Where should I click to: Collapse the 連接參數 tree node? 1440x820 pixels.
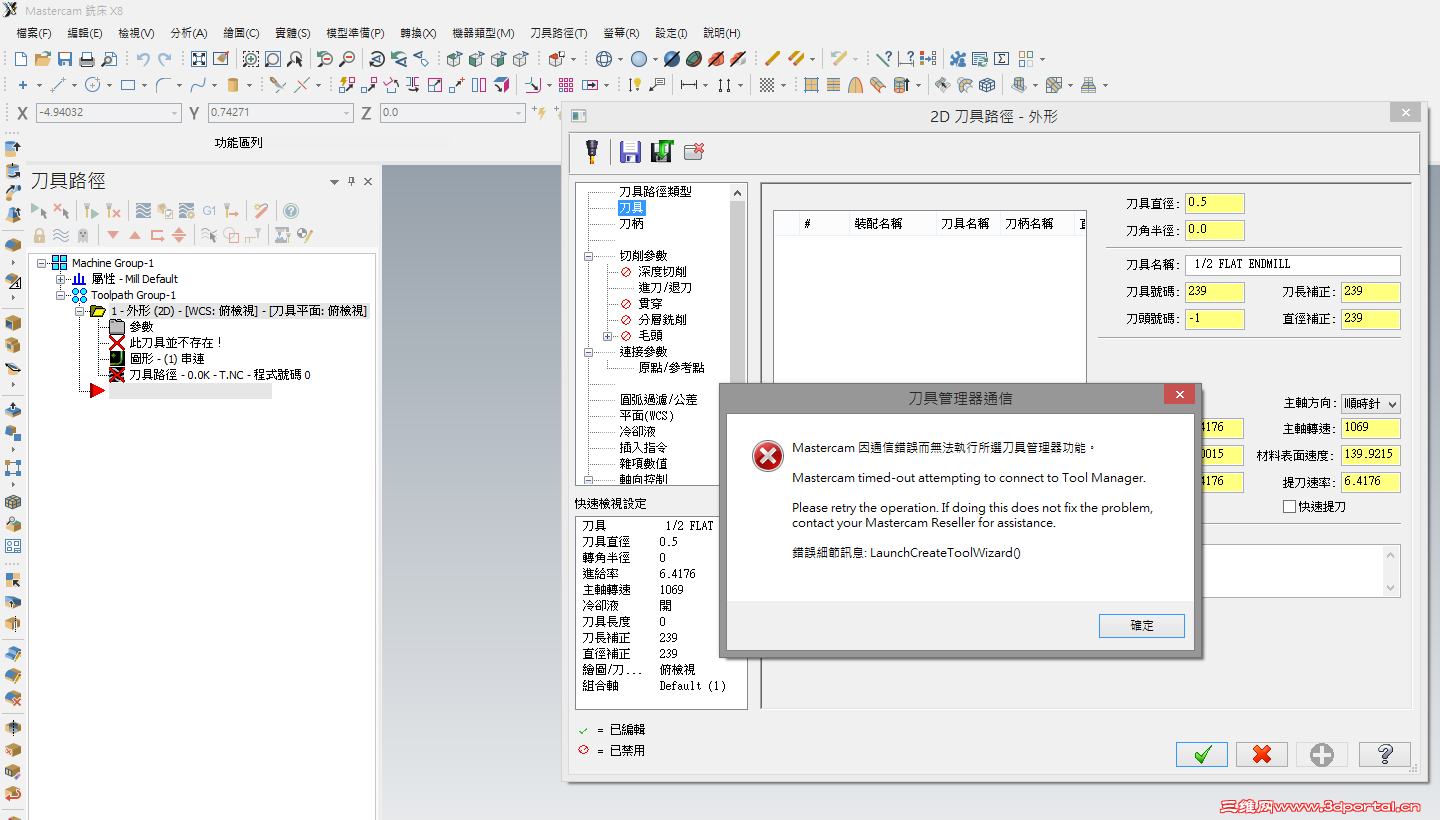click(x=589, y=352)
